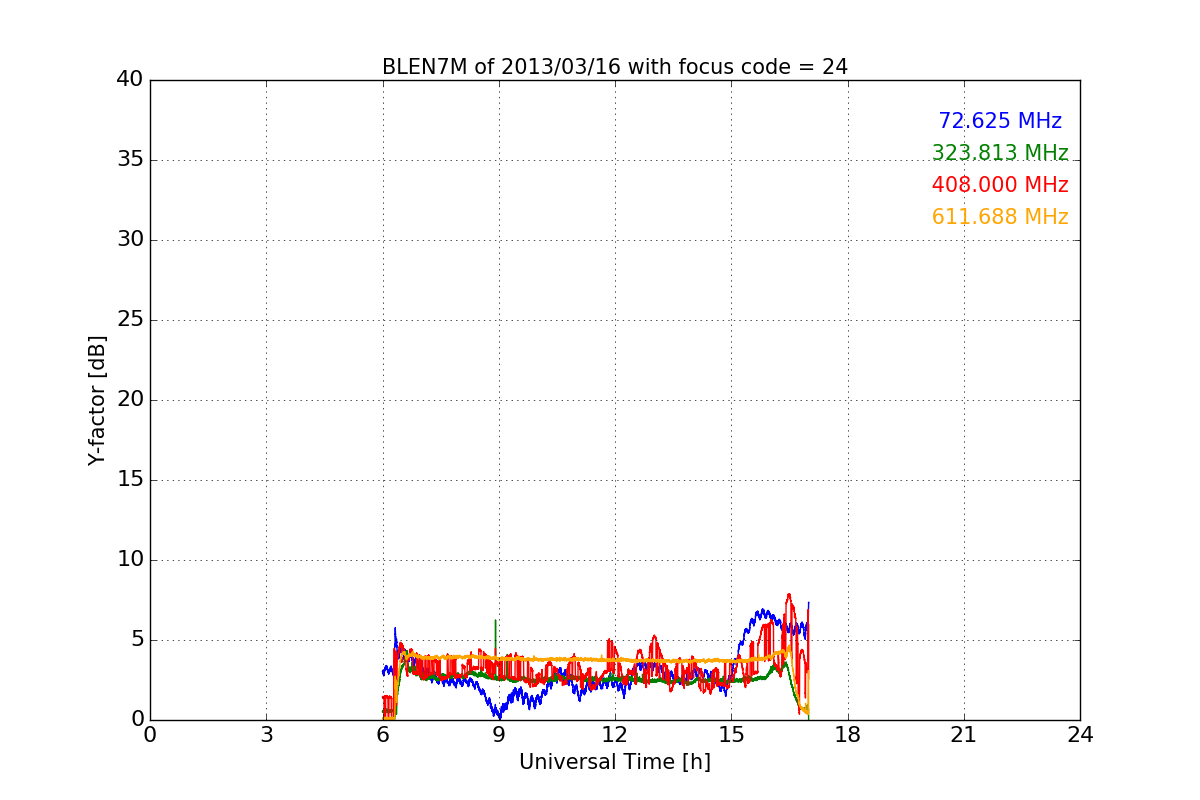1200x800 pixels.
Task: Click the x-axis tick label 3
Action: click(266, 734)
